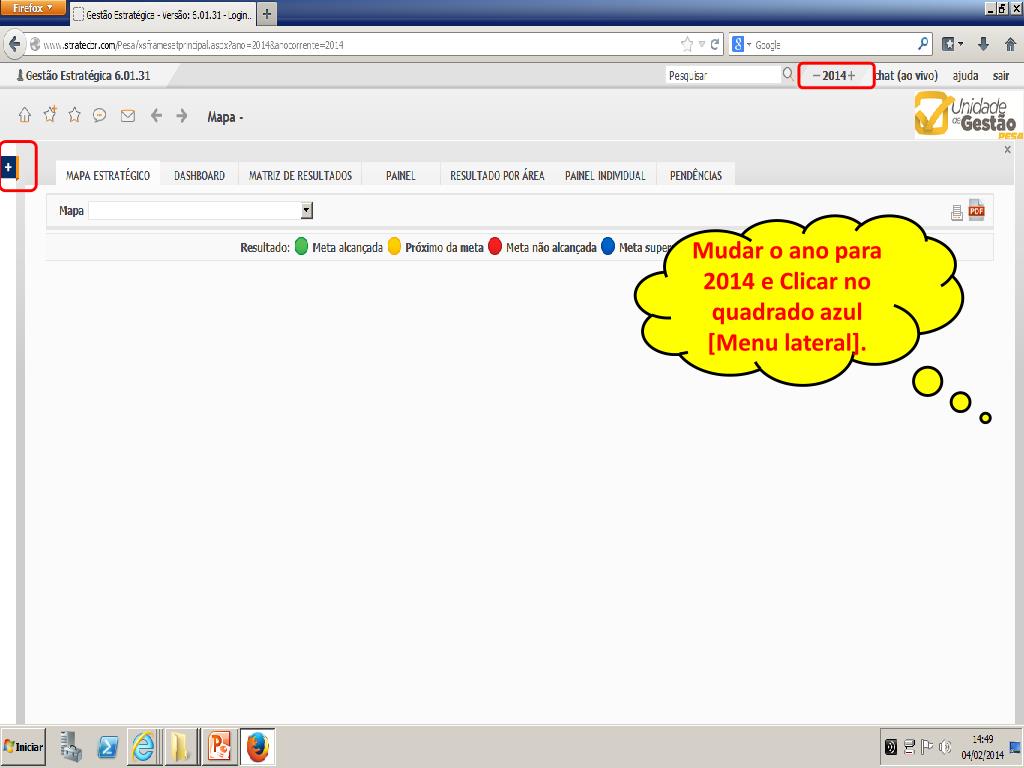This screenshot has height=768, width=1024.
Task: Switch to MAPA ESTRATÉGICO tab
Action: pos(108,175)
